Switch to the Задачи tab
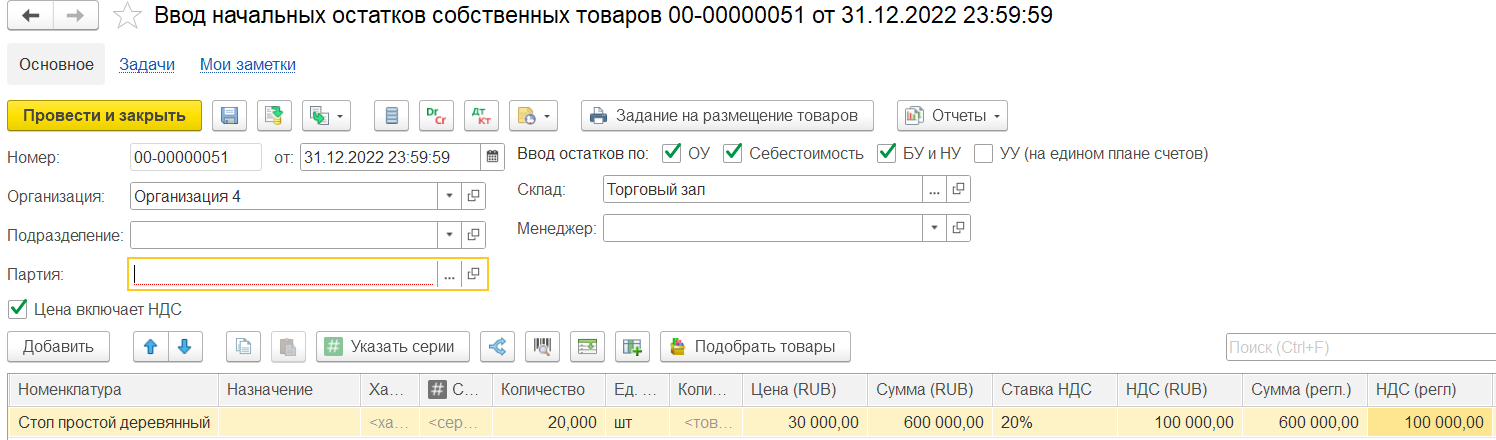The image size is (1496, 440). coord(147,65)
